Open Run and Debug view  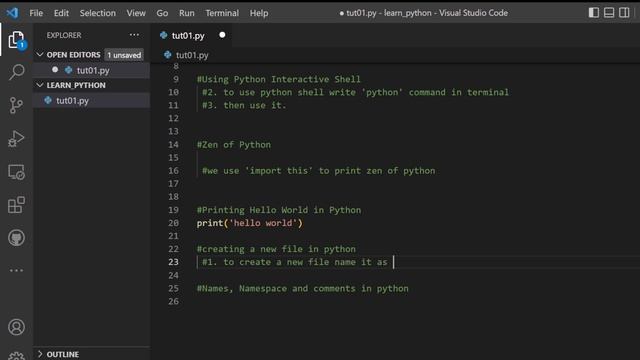(x=16, y=139)
